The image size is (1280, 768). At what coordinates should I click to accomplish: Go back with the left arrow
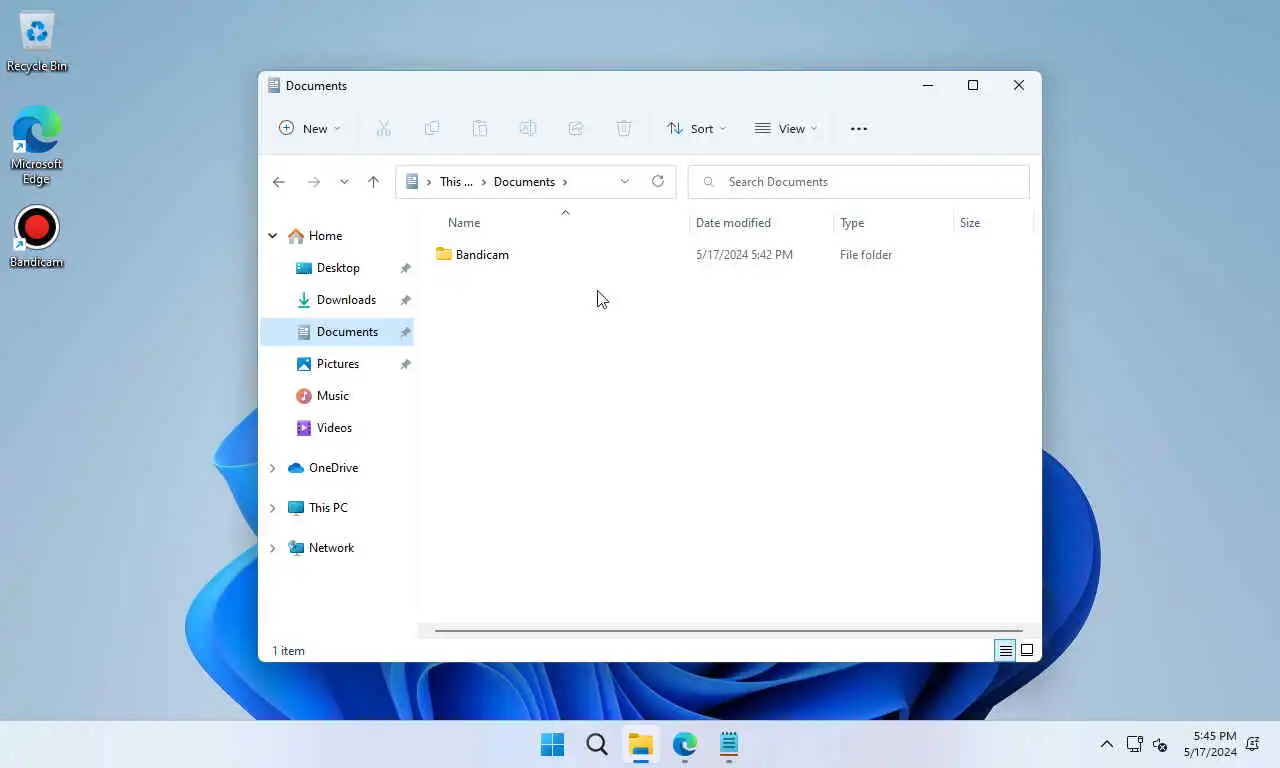click(x=279, y=182)
